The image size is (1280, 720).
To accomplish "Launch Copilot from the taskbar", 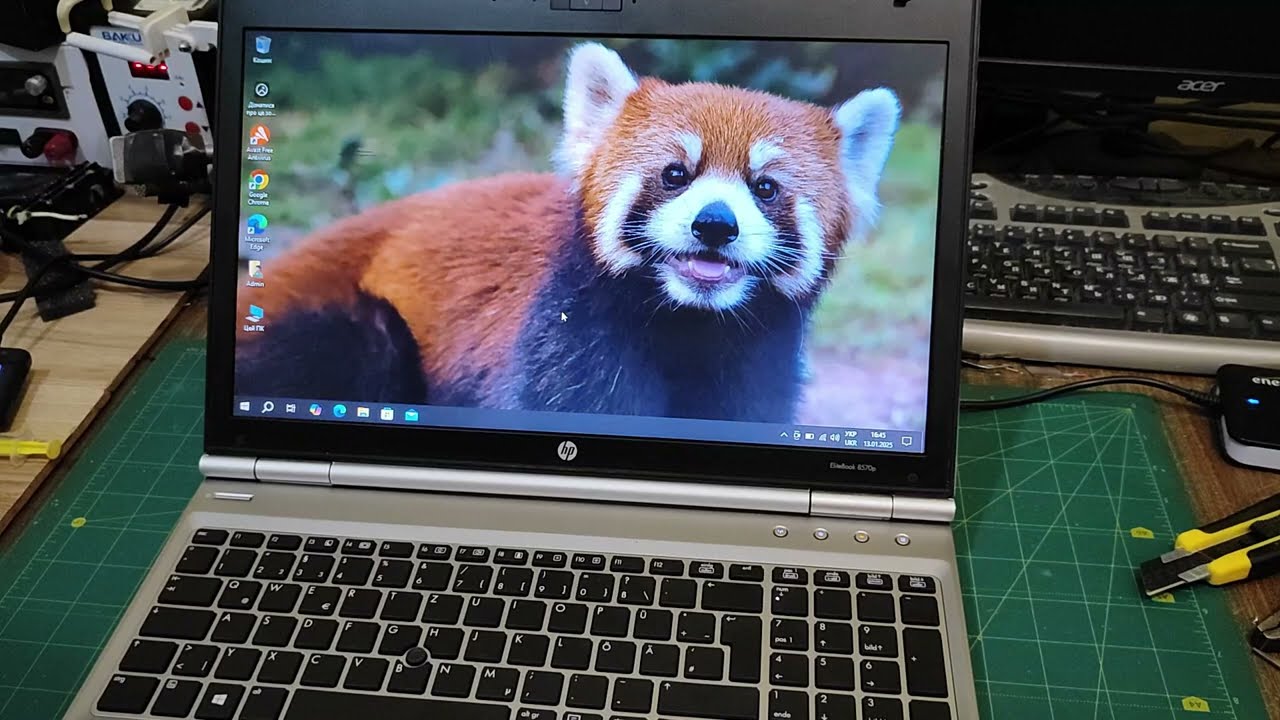I will (x=315, y=409).
